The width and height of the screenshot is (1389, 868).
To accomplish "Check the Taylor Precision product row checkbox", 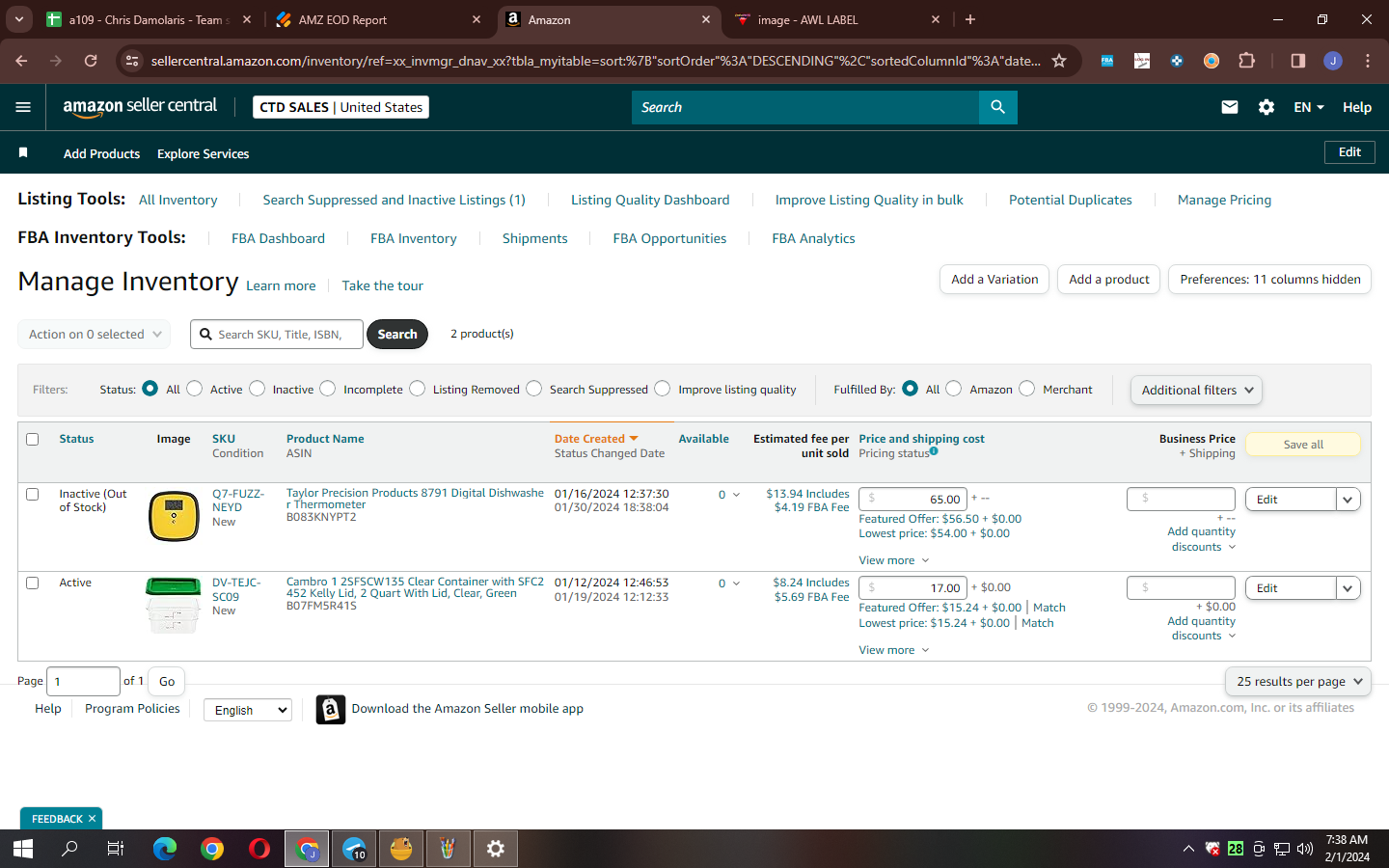I will [x=33, y=495].
